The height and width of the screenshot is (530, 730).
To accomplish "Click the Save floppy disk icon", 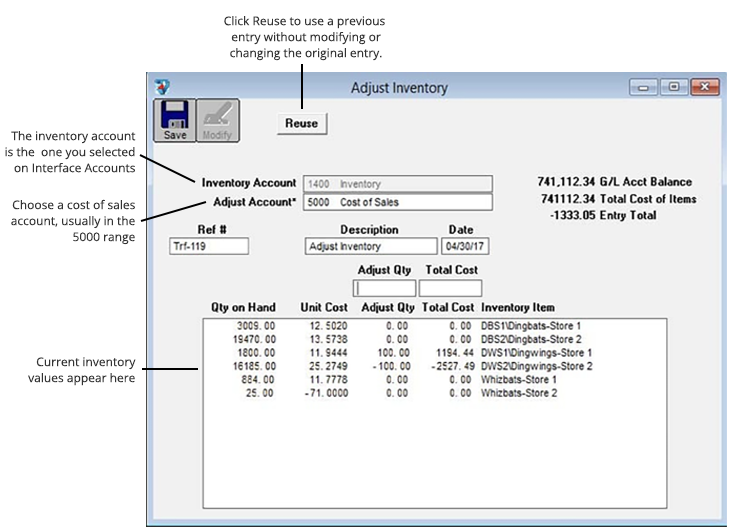I will click(x=175, y=122).
